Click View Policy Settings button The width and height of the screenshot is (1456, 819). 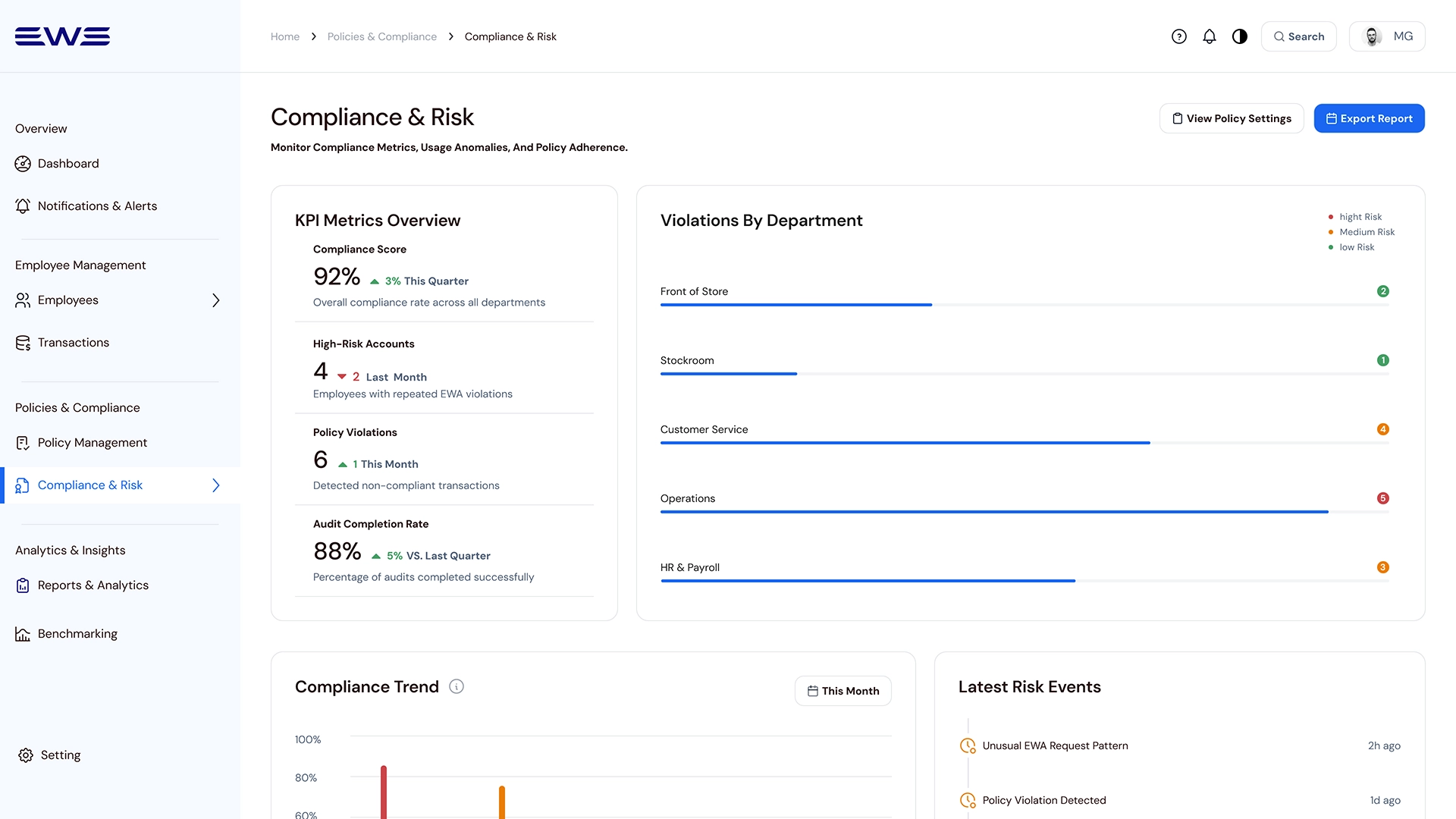pyautogui.click(x=1232, y=118)
